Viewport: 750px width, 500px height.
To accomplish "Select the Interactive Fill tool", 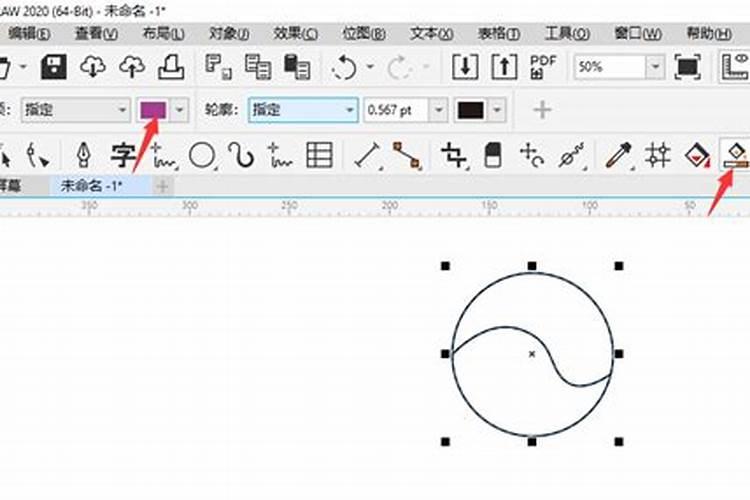I will click(697, 155).
